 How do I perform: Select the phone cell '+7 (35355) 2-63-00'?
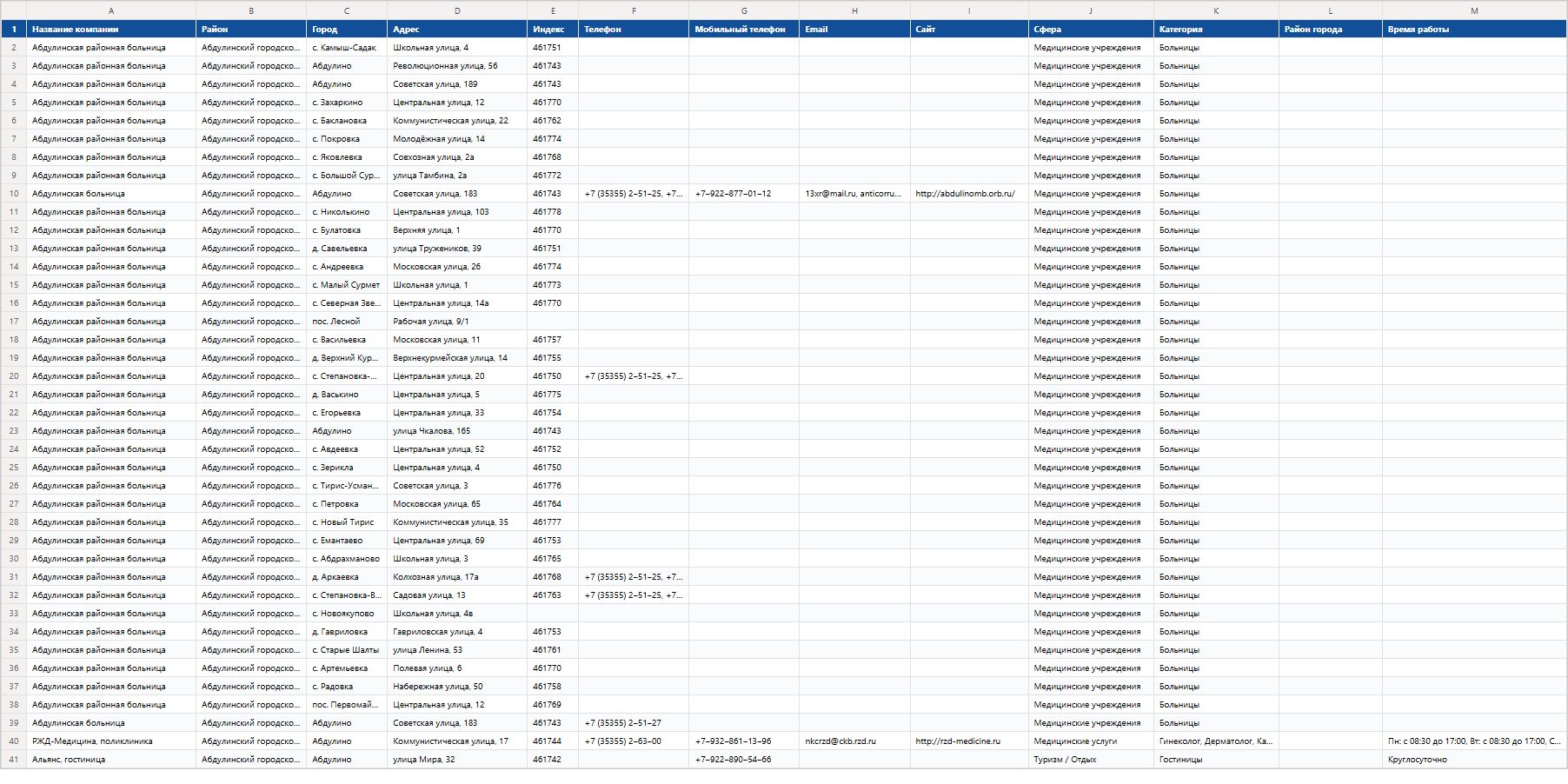point(634,741)
